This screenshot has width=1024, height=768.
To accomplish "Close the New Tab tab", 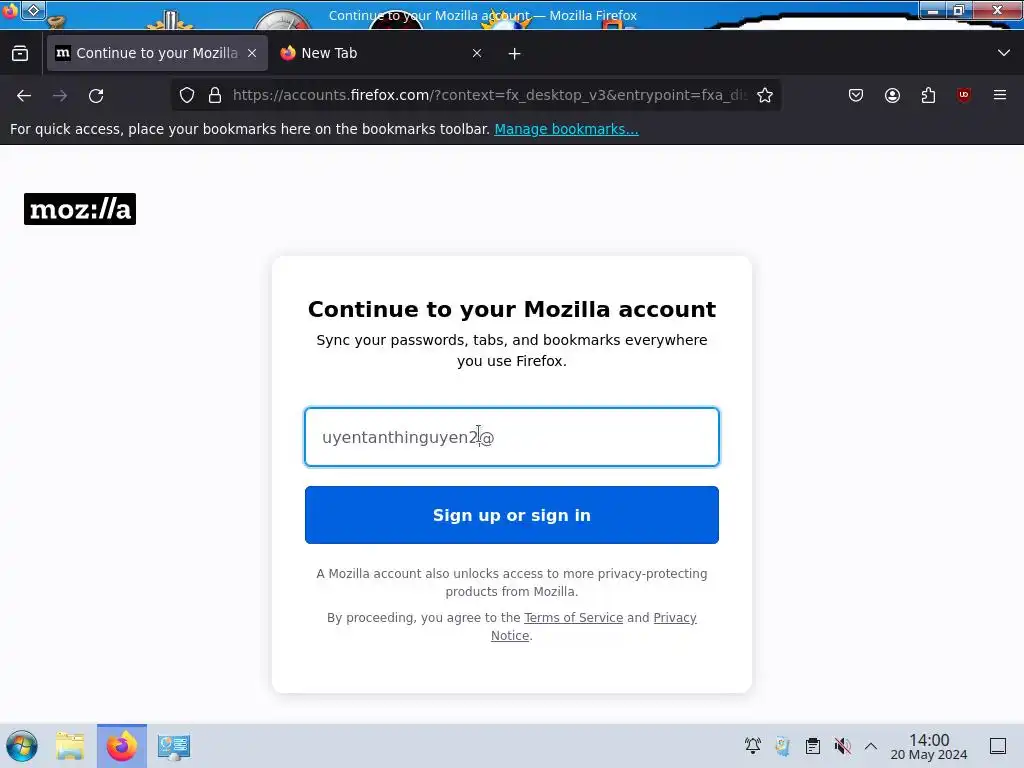I will [x=477, y=53].
